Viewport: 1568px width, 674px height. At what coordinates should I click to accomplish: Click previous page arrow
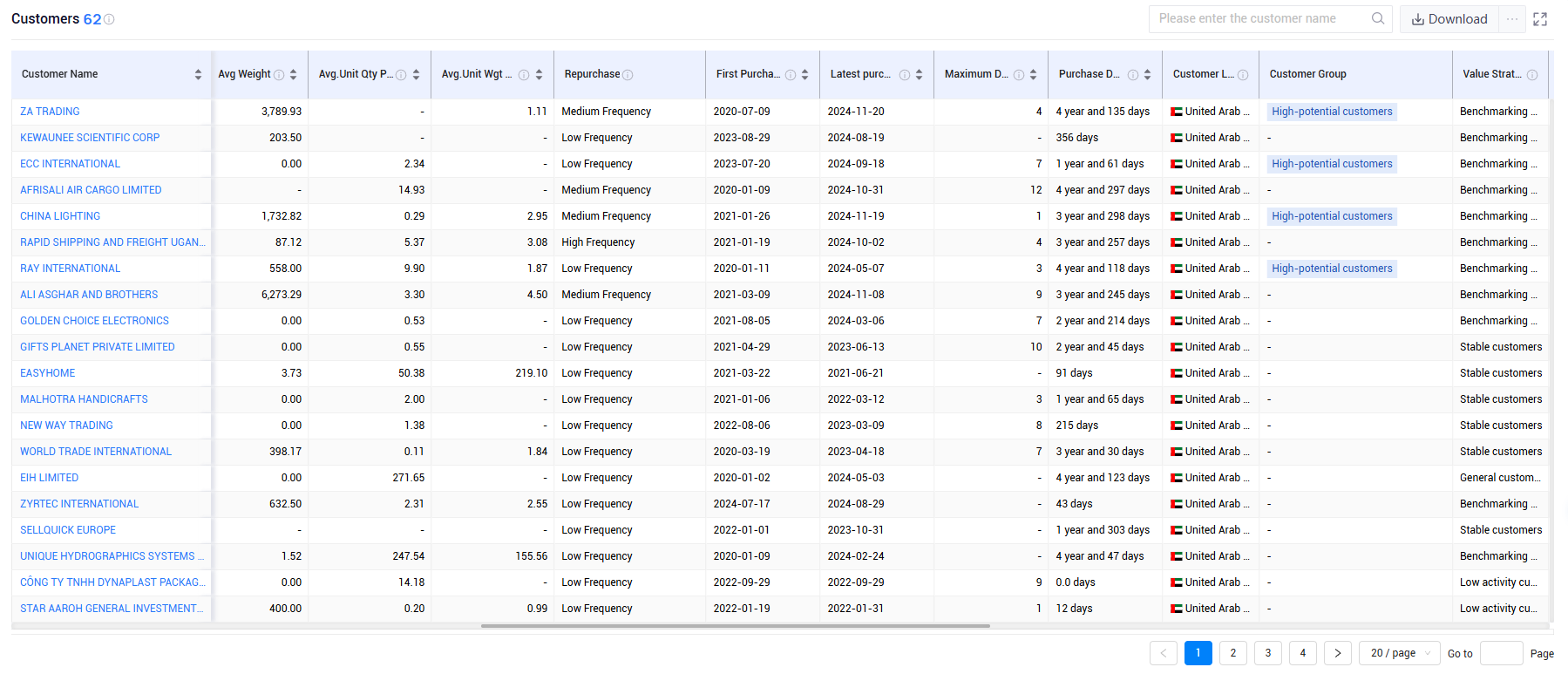[x=1164, y=653]
